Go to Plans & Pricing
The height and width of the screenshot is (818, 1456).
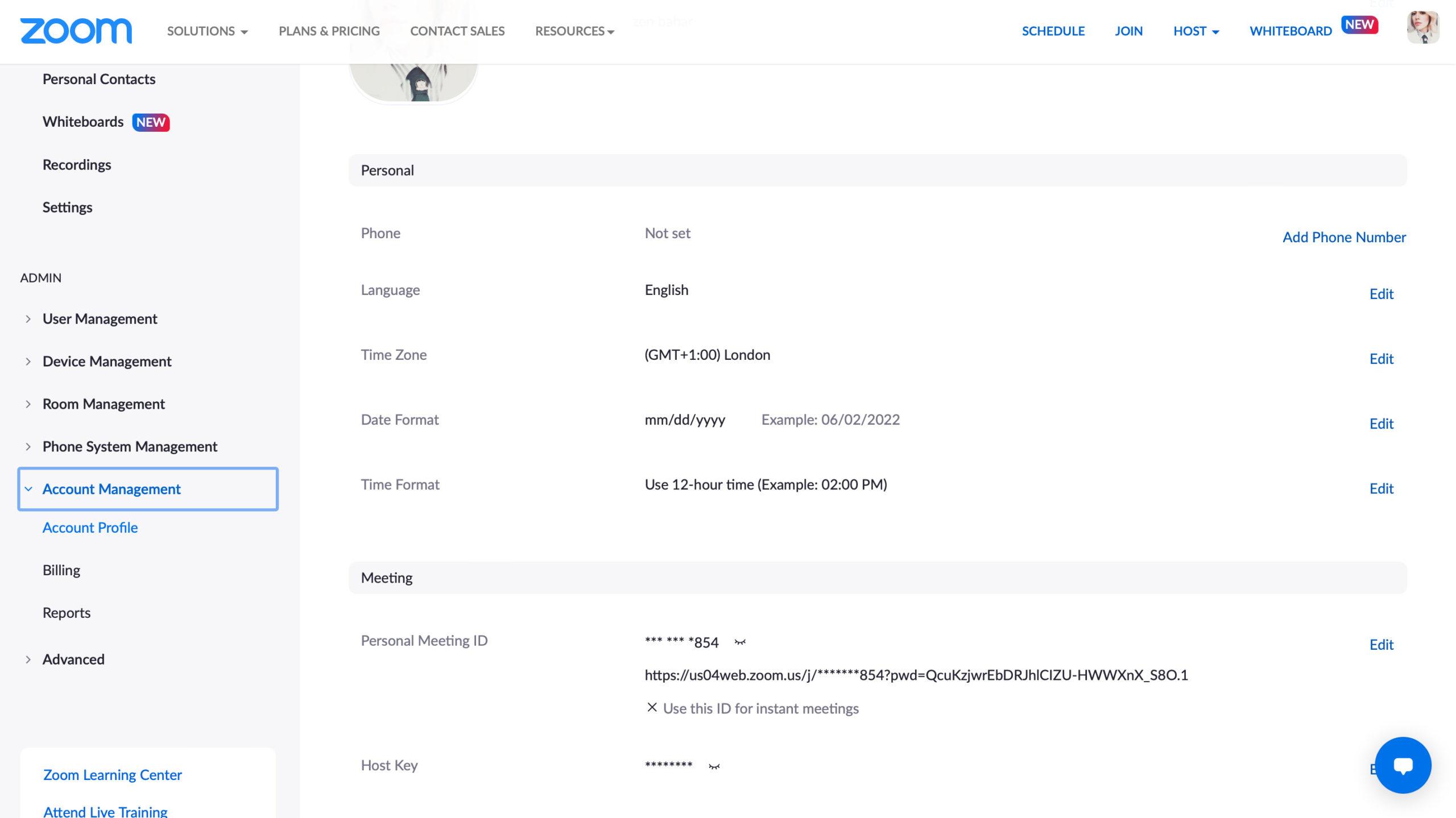point(329,31)
